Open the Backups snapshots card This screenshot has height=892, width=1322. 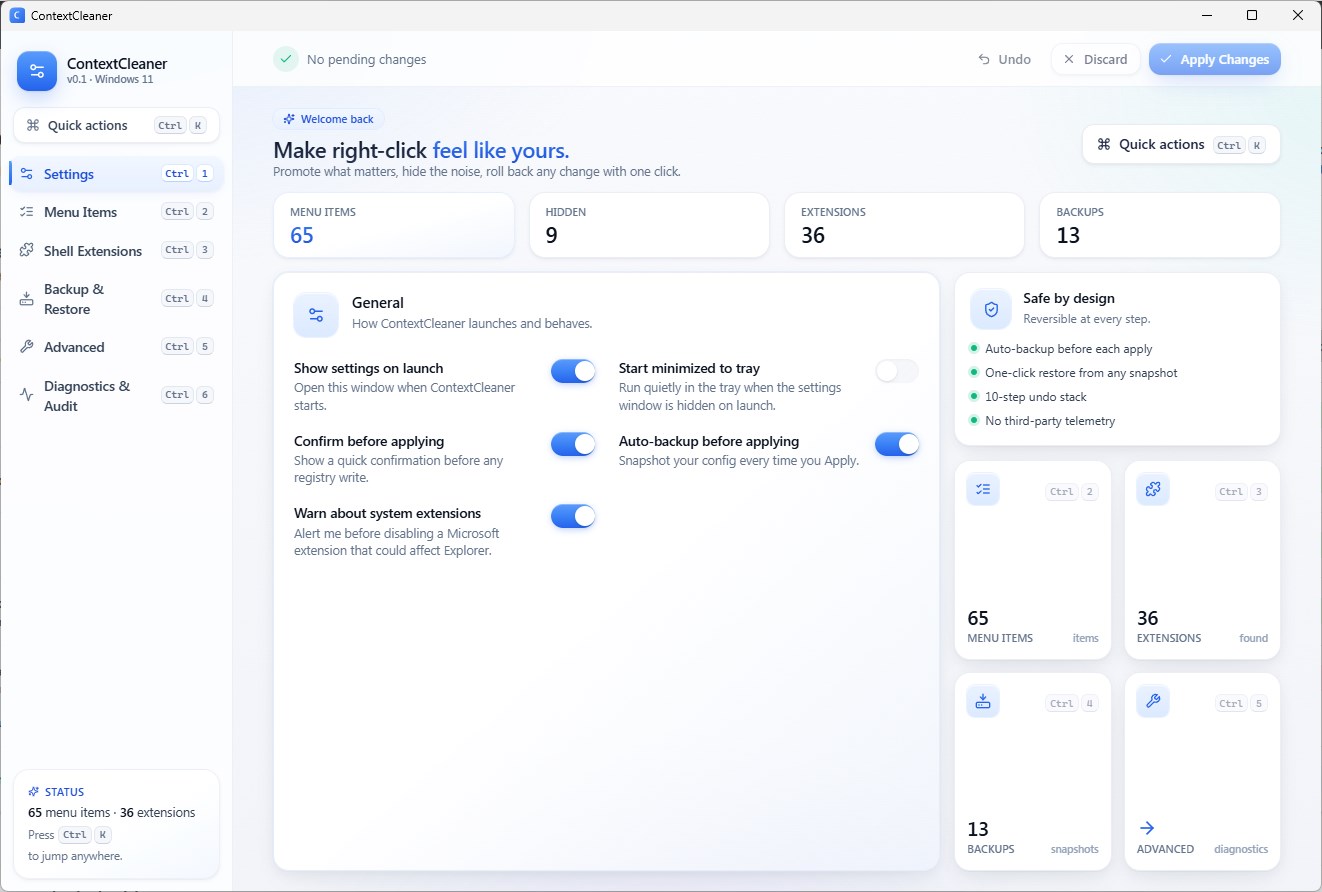click(x=1033, y=771)
